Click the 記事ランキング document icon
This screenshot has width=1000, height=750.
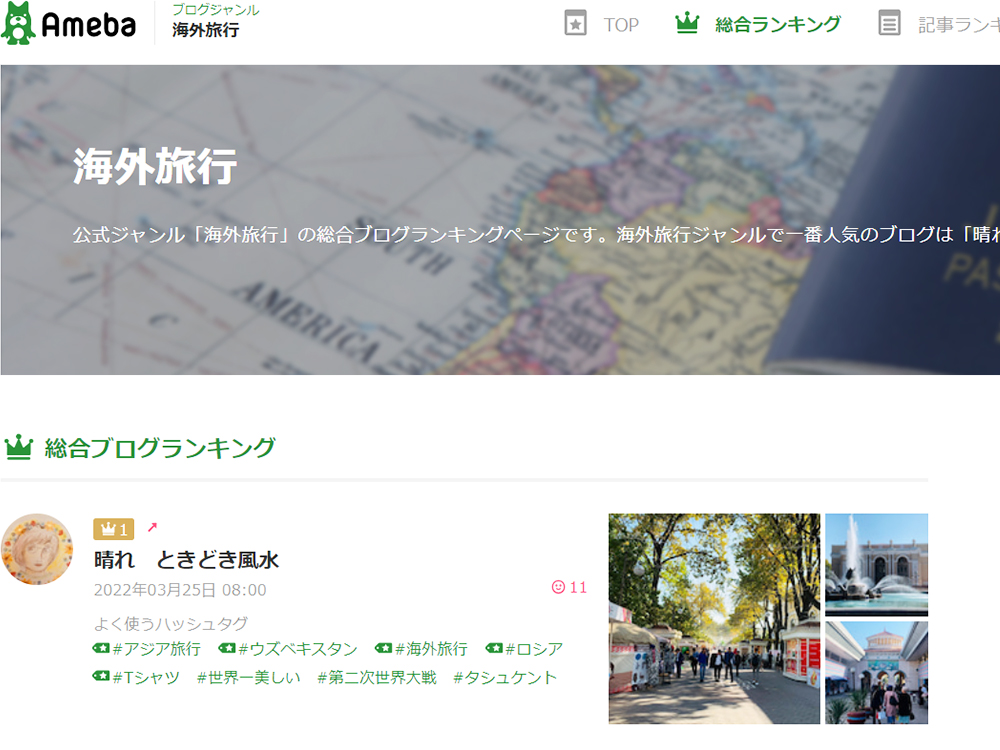(x=889, y=24)
